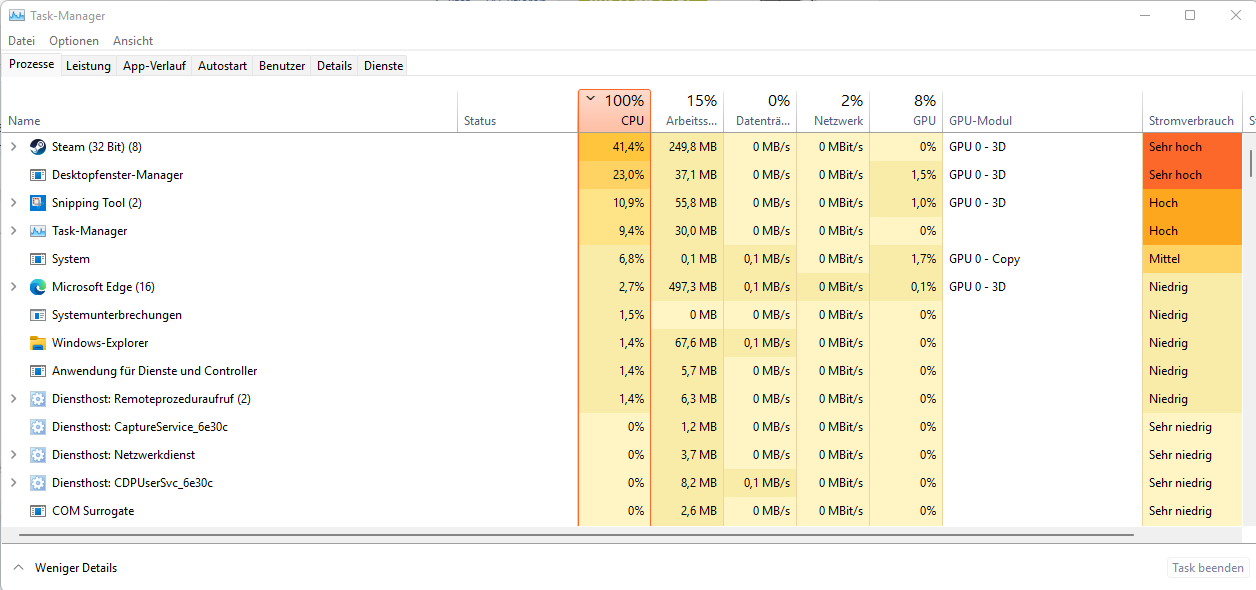Open the Ansicht menu

tap(133, 41)
